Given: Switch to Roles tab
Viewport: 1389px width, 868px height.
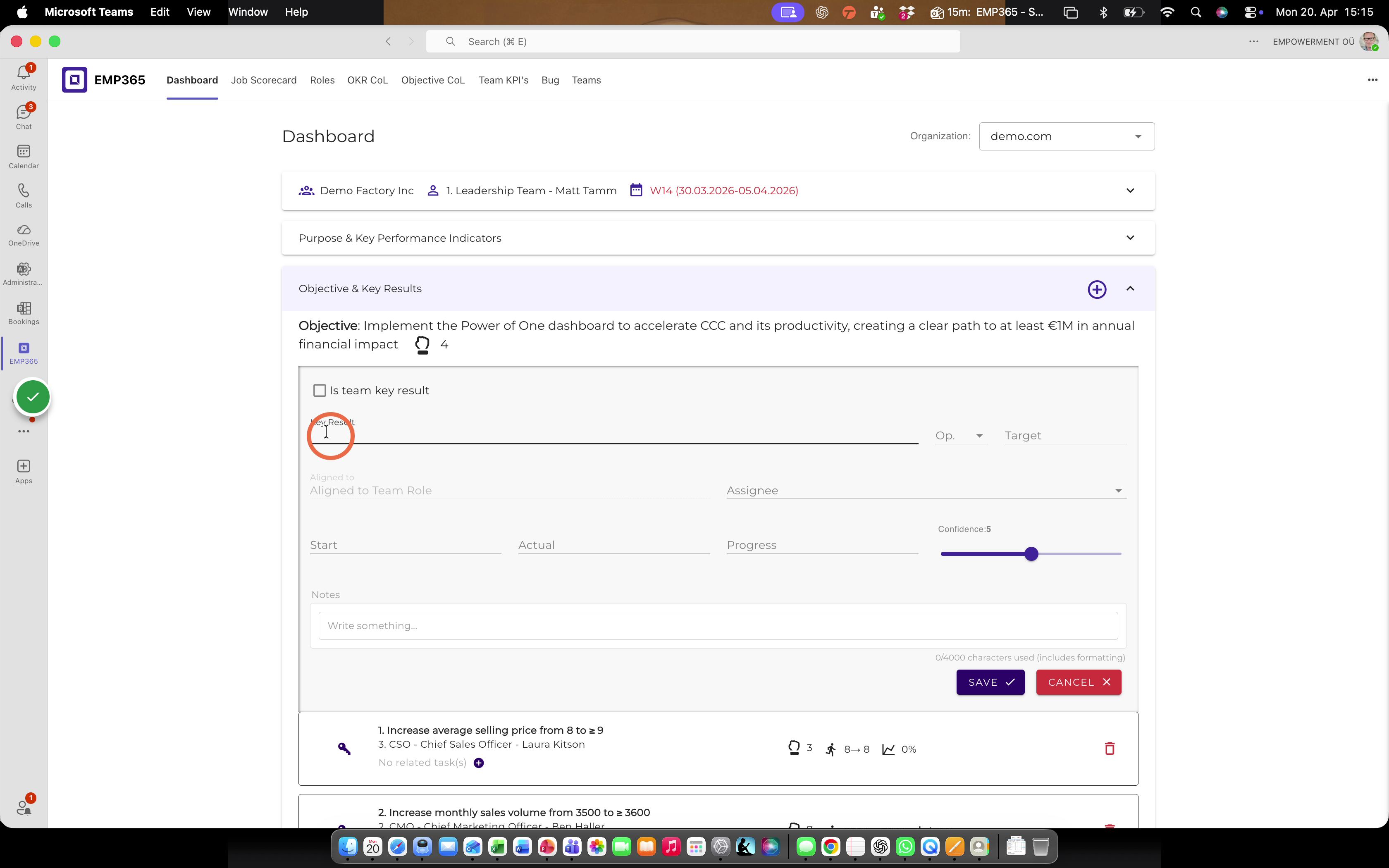Looking at the screenshot, I should click(322, 80).
